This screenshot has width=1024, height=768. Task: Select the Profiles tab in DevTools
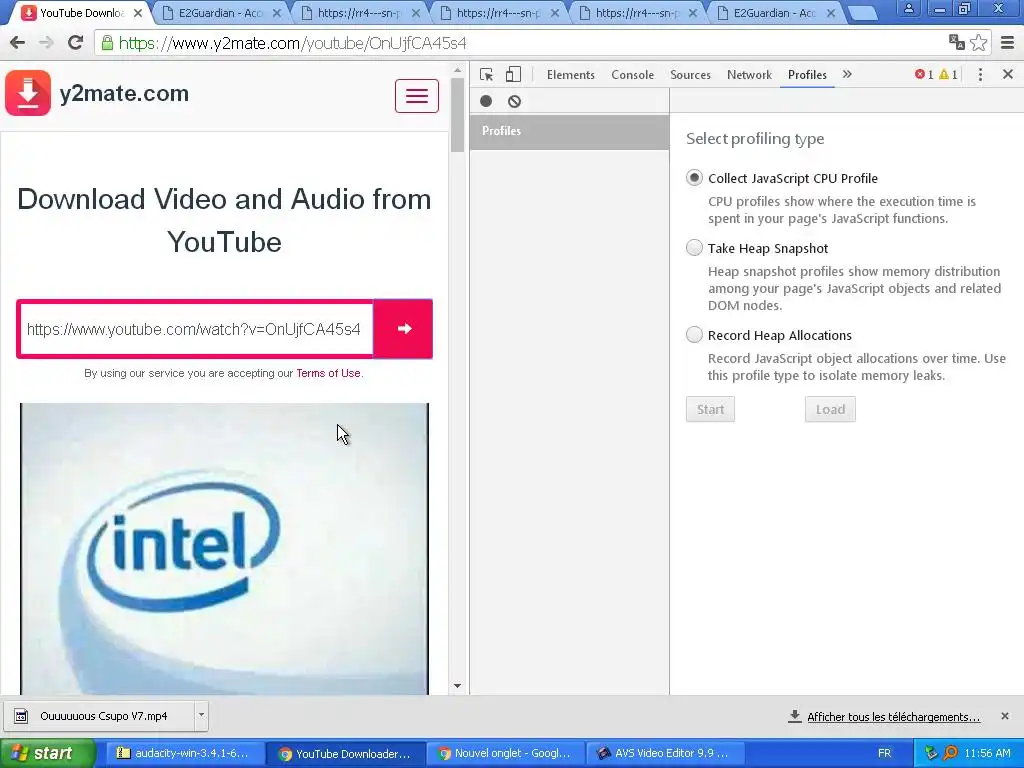(807, 75)
